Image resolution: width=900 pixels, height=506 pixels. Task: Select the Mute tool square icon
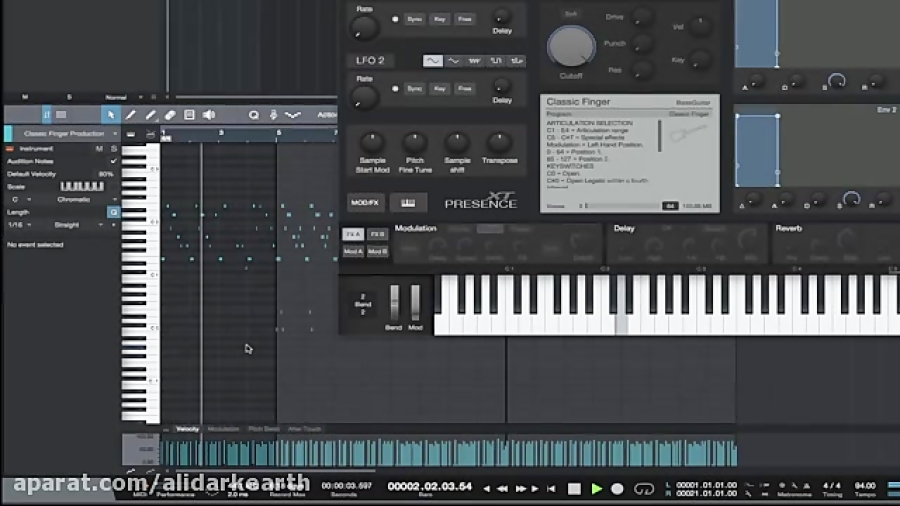point(189,115)
